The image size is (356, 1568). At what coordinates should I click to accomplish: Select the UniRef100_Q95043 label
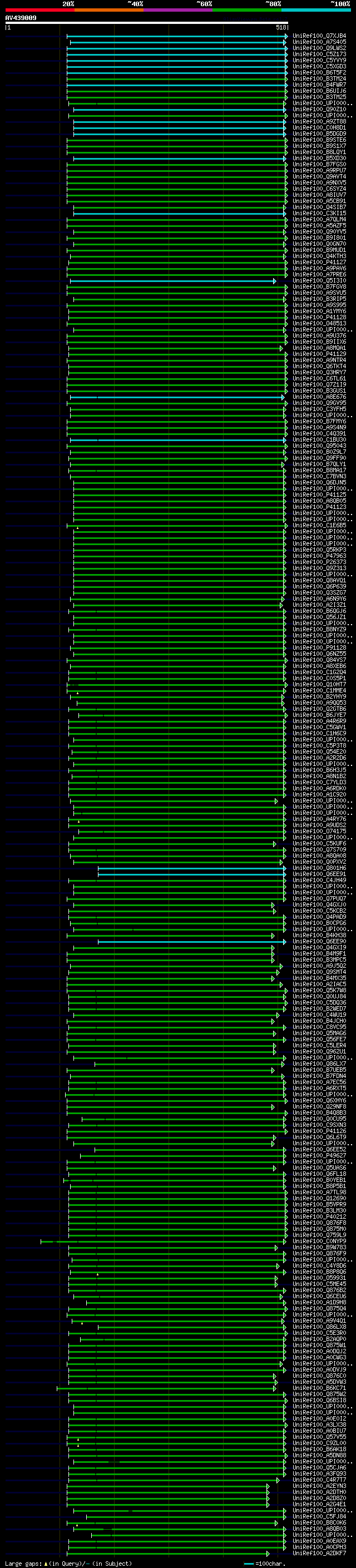[x=319, y=446]
